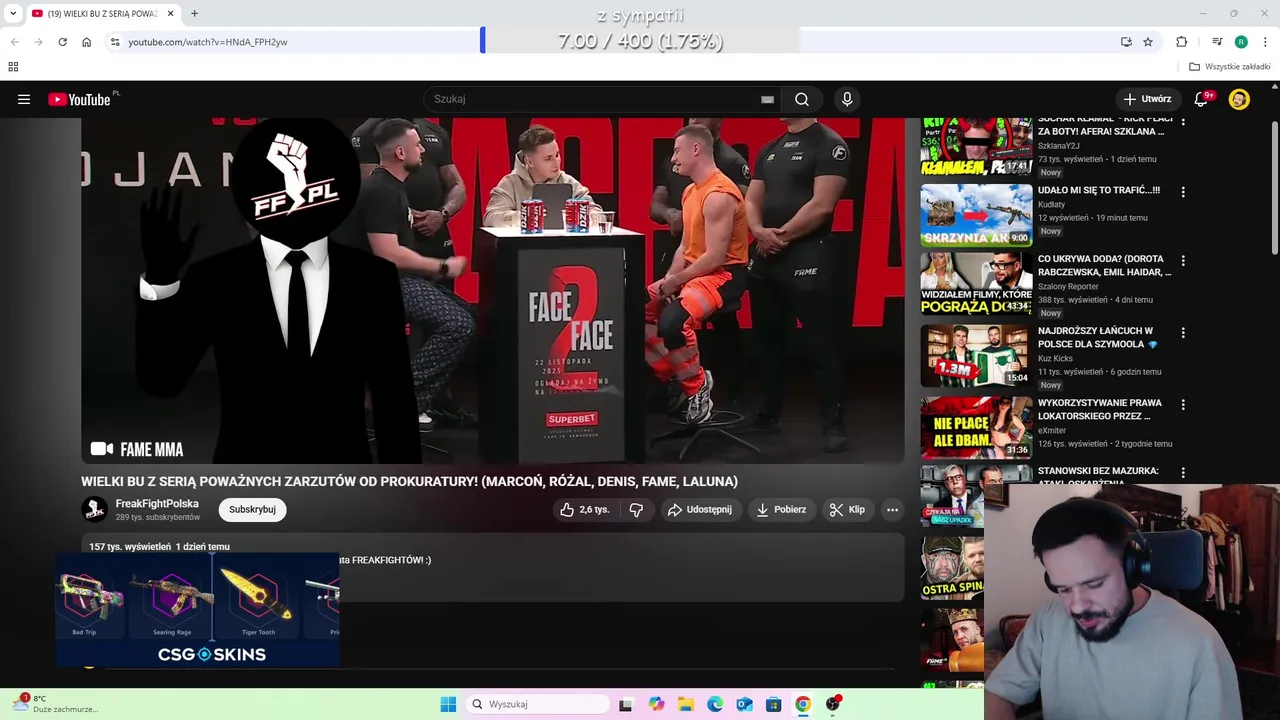Close the WIELKI BU YouTube tab
This screenshot has width=1280, height=720.
170,14
